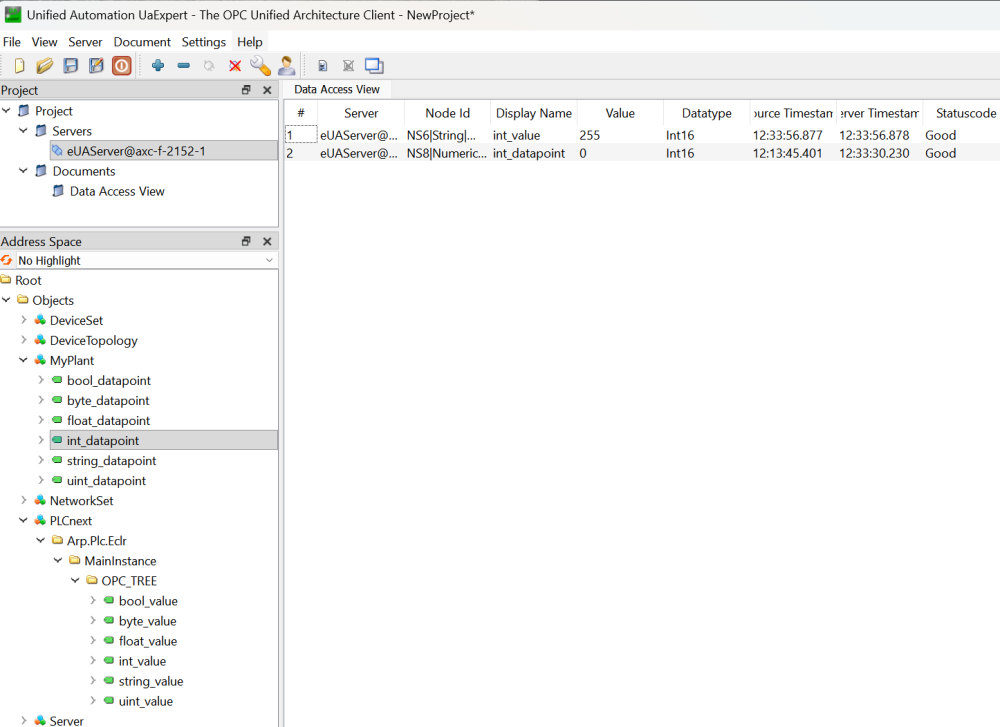Open server settings with the wrench icon
This screenshot has height=727, width=1000.
tap(260, 66)
